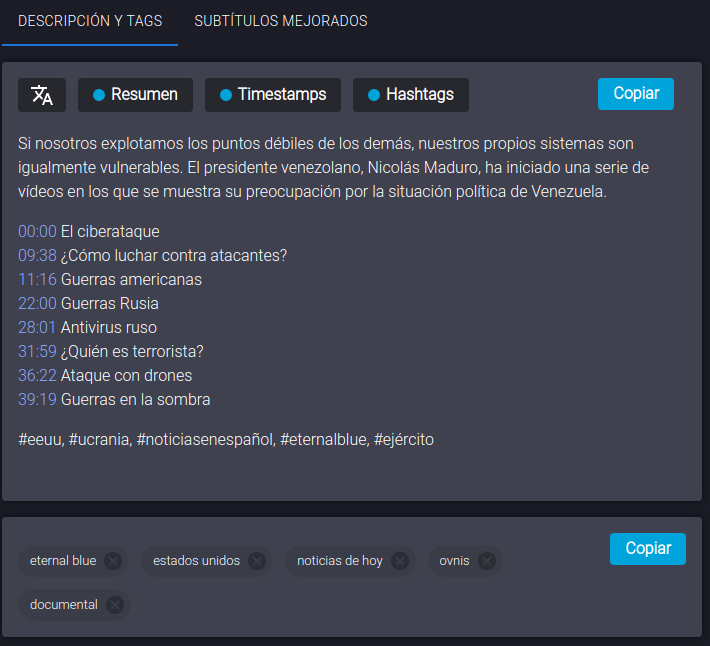Click the hashtags line starting with #eeuu
The height and width of the screenshot is (646, 710).
click(226, 440)
